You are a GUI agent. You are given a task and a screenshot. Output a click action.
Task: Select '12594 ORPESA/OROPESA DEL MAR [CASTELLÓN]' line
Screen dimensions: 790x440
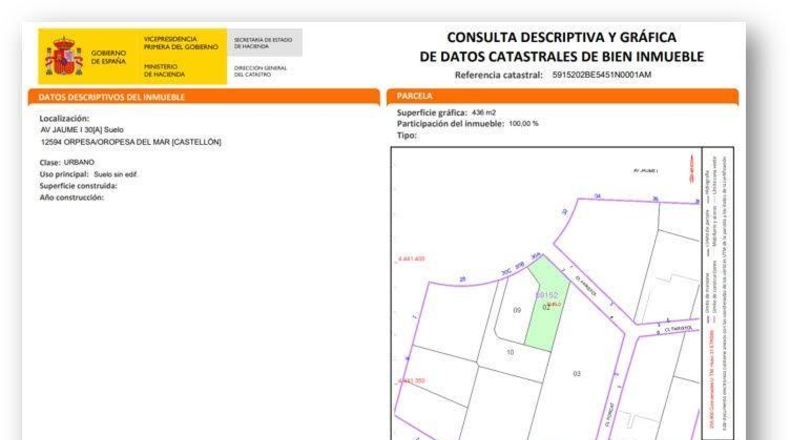point(131,142)
